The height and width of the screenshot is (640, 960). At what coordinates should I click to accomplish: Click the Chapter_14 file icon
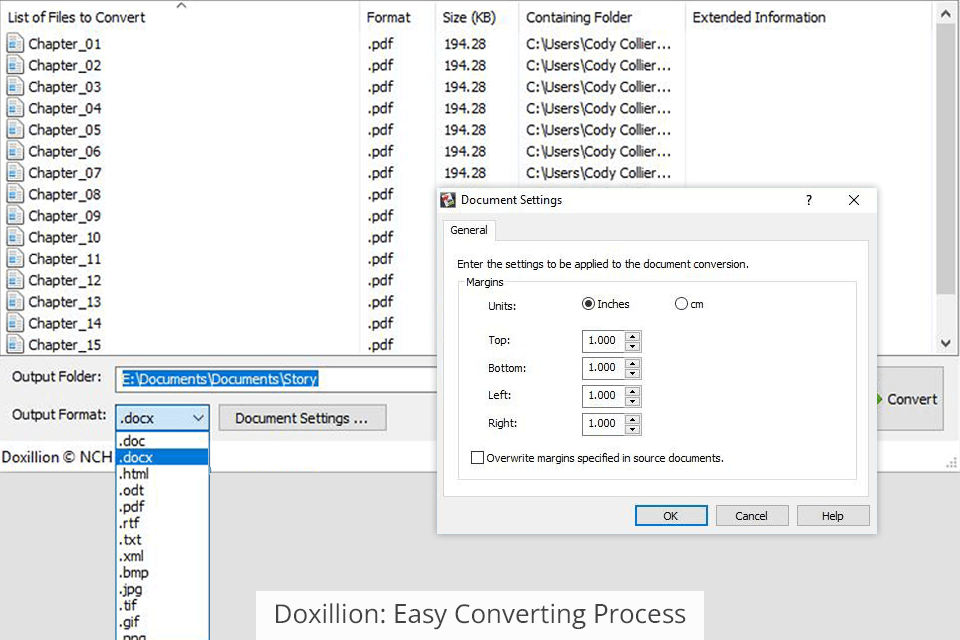(15, 323)
